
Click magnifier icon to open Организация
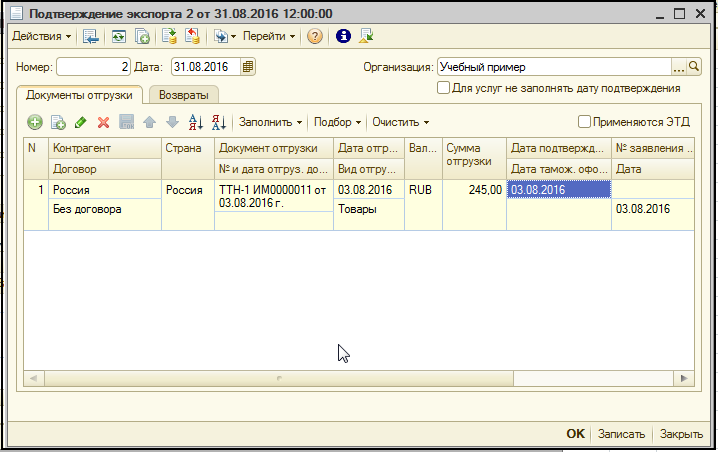[694, 67]
